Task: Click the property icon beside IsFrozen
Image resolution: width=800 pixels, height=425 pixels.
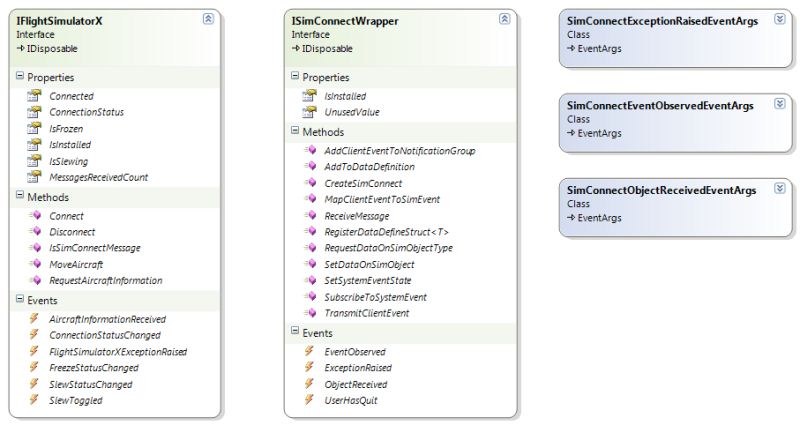Action: pyautogui.click(x=34, y=128)
